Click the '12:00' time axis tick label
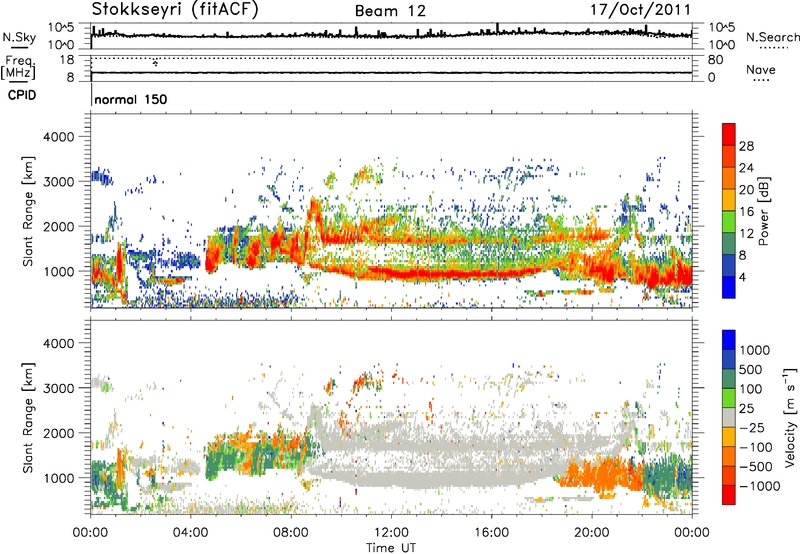The height and width of the screenshot is (554, 800). pyautogui.click(x=391, y=533)
